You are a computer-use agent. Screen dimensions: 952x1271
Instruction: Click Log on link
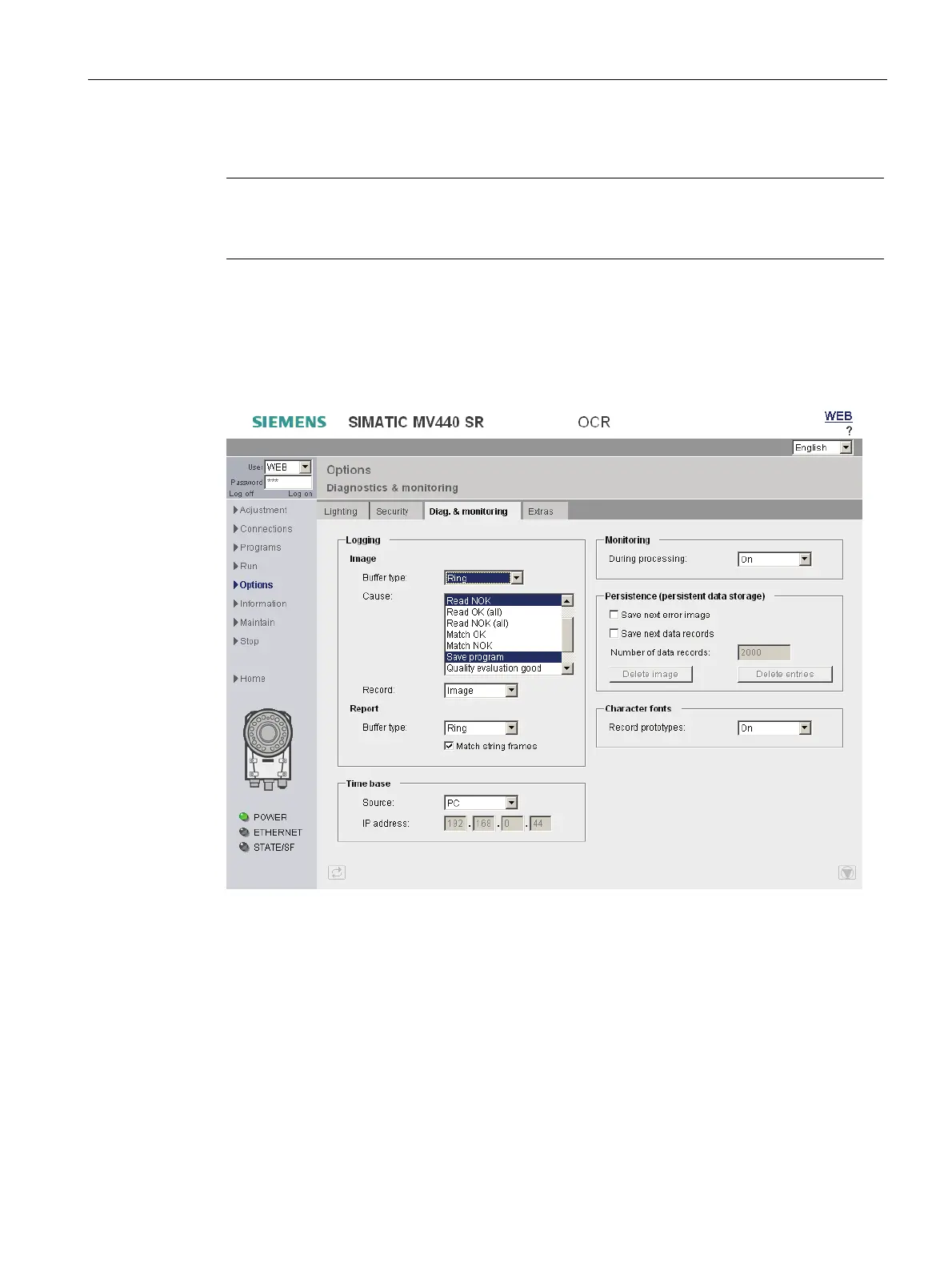click(x=300, y=494)
